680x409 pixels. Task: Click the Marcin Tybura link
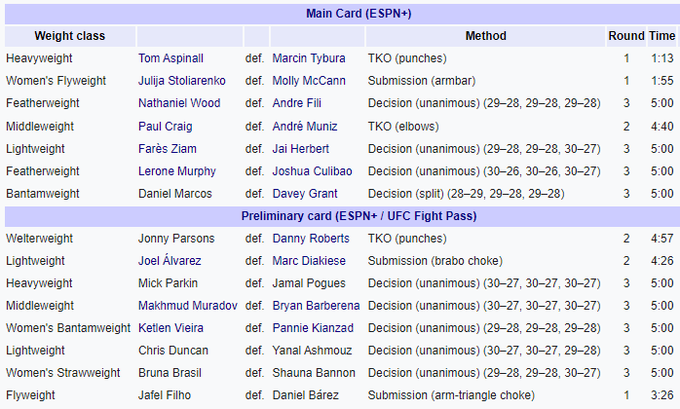(x=309, y=58)
